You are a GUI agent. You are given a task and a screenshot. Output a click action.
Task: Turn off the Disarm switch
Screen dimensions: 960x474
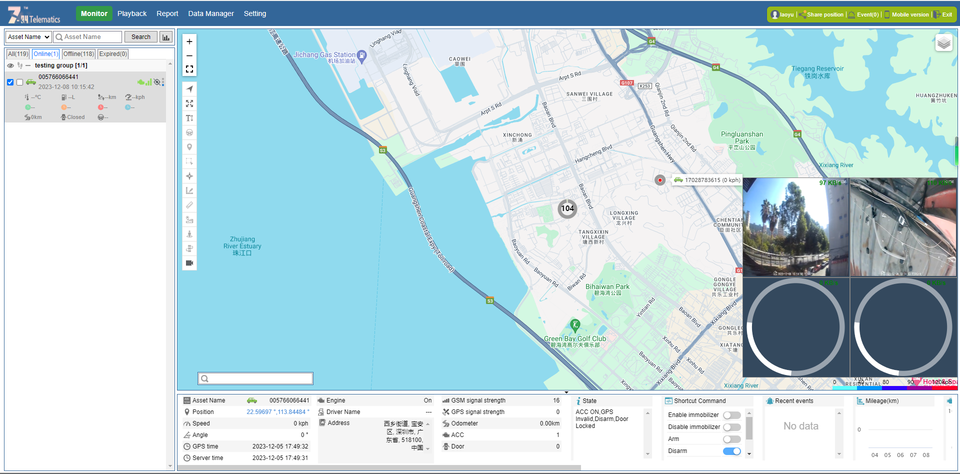(732, 451)
